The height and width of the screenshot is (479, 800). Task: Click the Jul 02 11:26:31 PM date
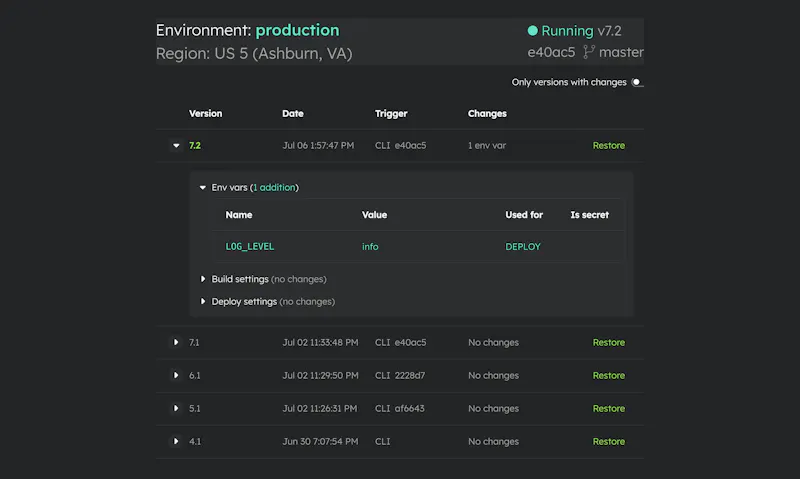click(x=320, y=409)
